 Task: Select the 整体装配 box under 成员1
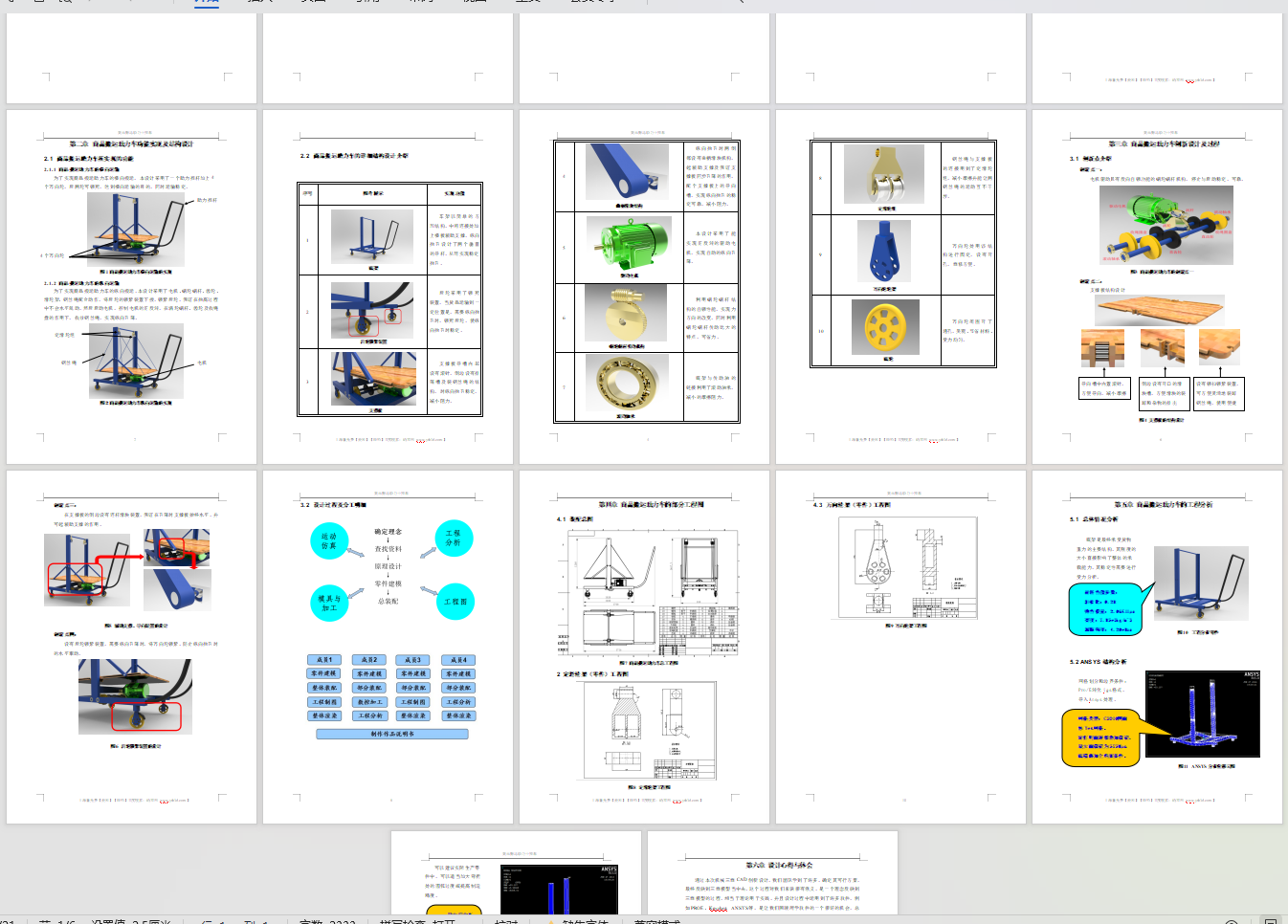[324, 688]
